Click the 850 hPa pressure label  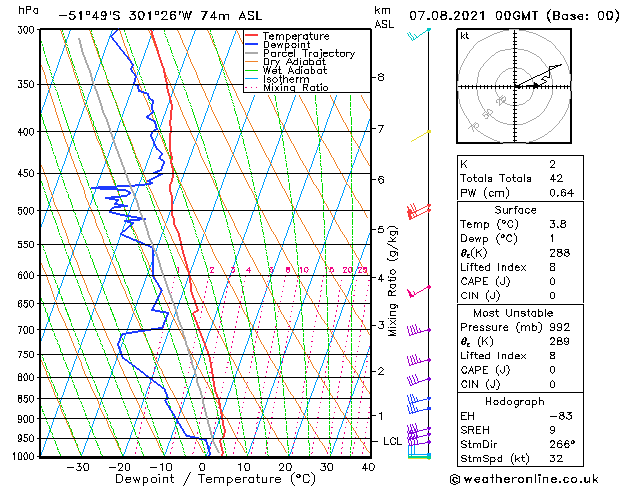tap(28, 399)
